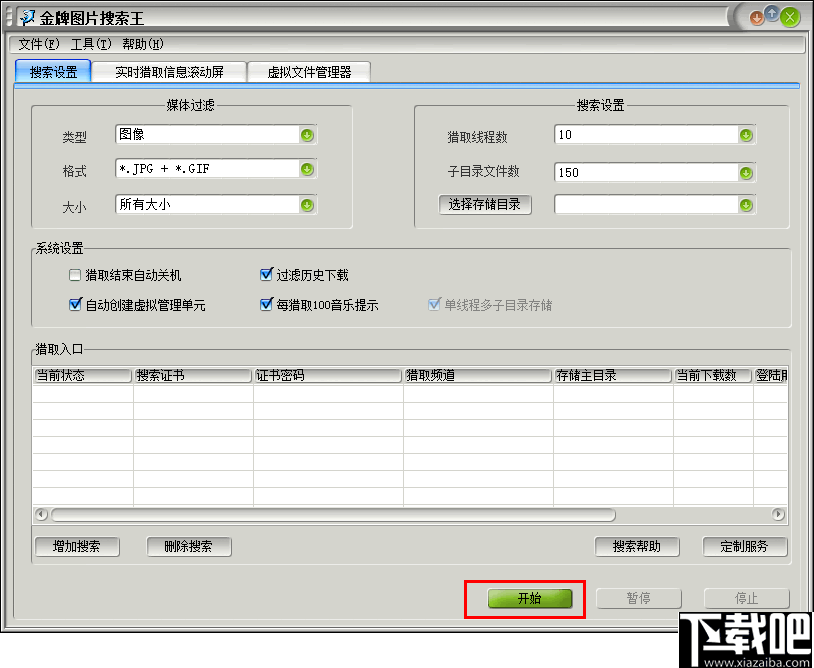Screen dimensions: 814x668
Task: Click the horizontal scrollbar thumb
Action: point(333,515)
